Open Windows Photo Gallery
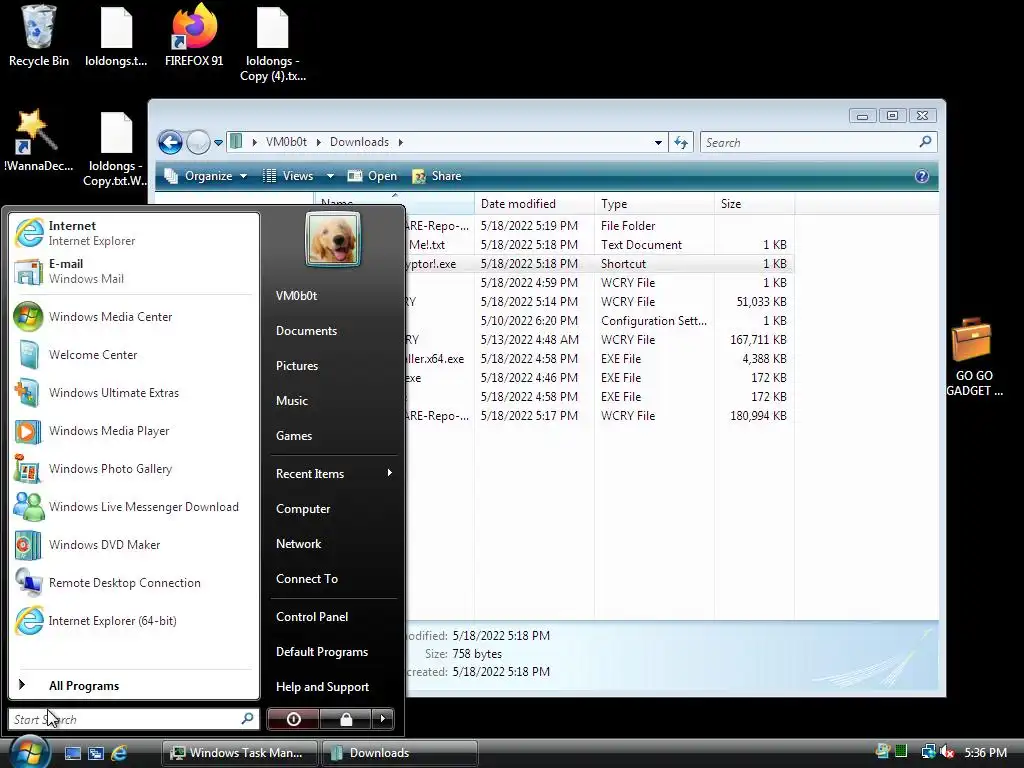Viewport: 1024px width, 768px height. pos(134,469)
